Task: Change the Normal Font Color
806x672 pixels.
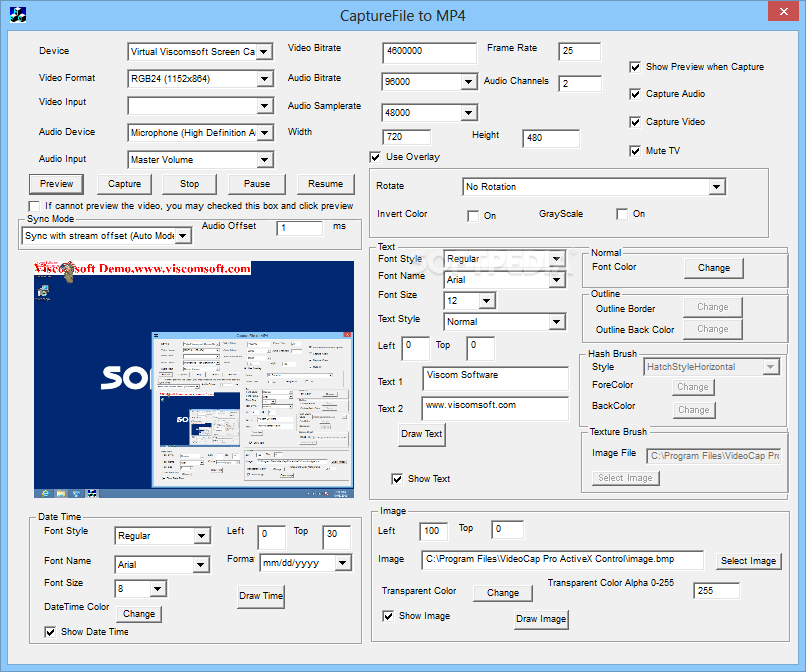Action: tap(713, 268)
